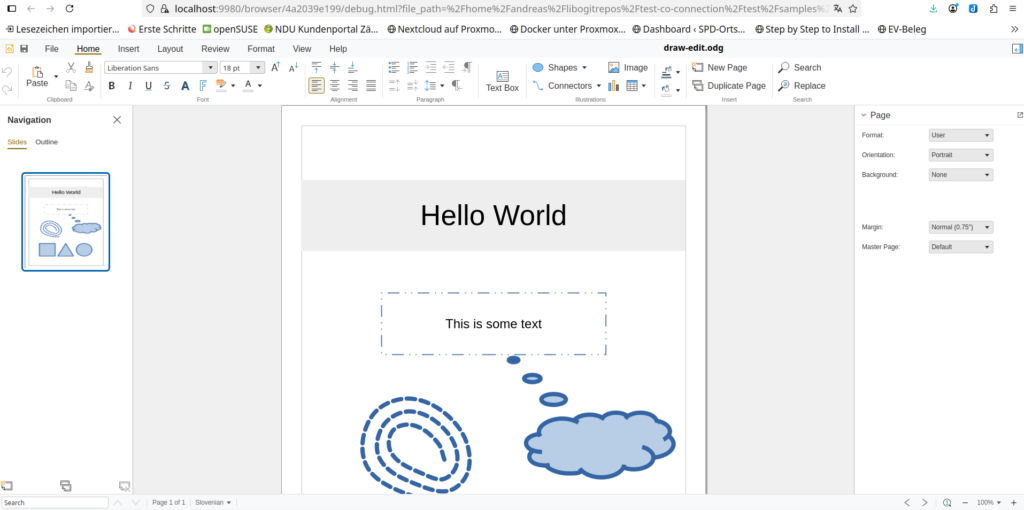
Task: Open the File menu
Action: click(x=52, y=49)
